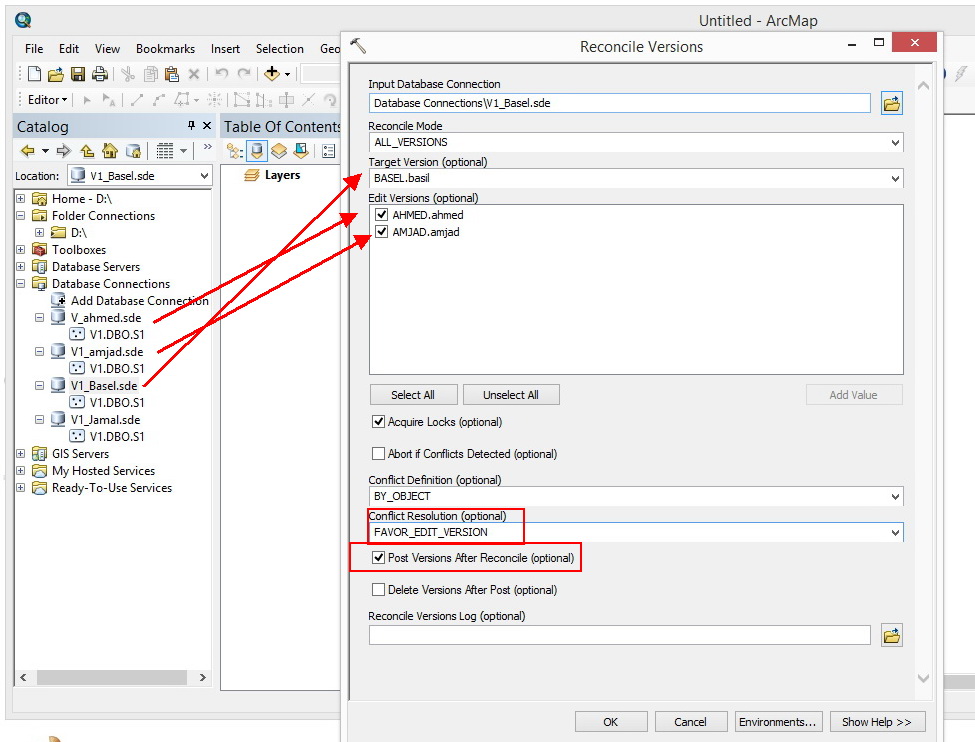The image size is (975, 742).
Task: Save the map with the floppy icon
Action: (x=78, y=74)
